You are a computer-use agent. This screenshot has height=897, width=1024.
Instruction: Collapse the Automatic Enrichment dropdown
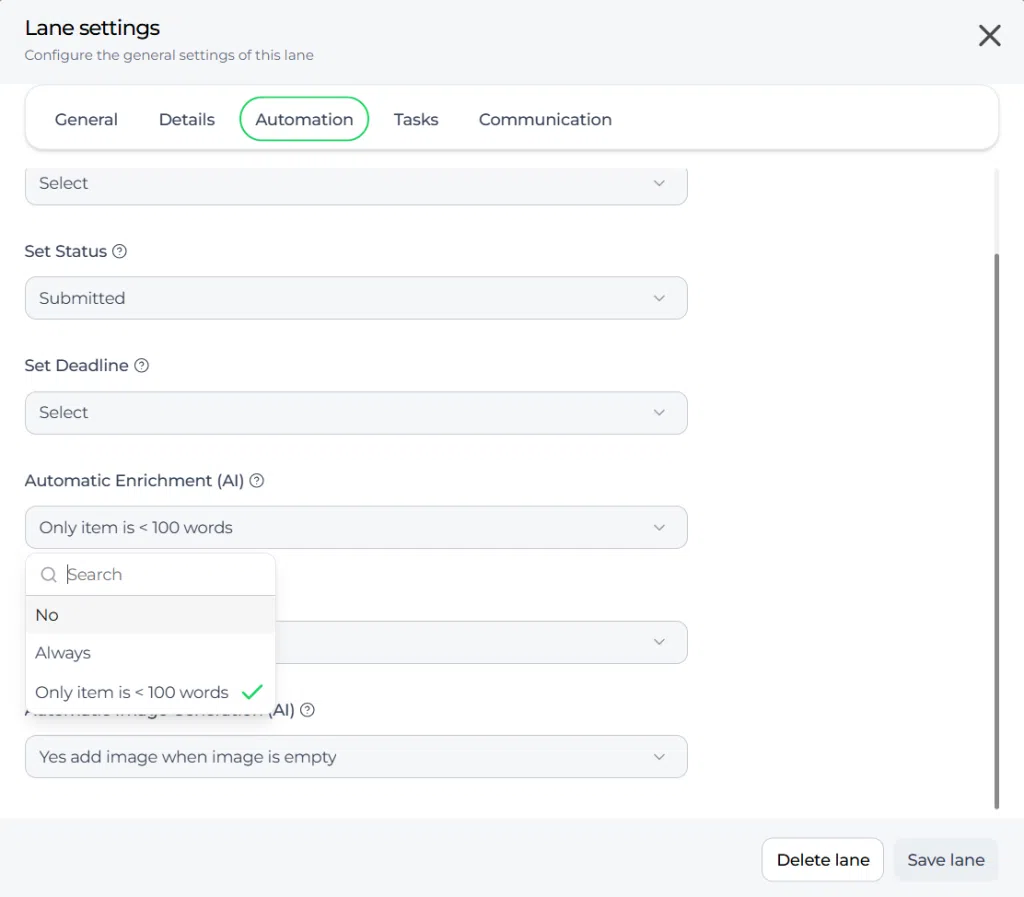(x=356, y=527)
